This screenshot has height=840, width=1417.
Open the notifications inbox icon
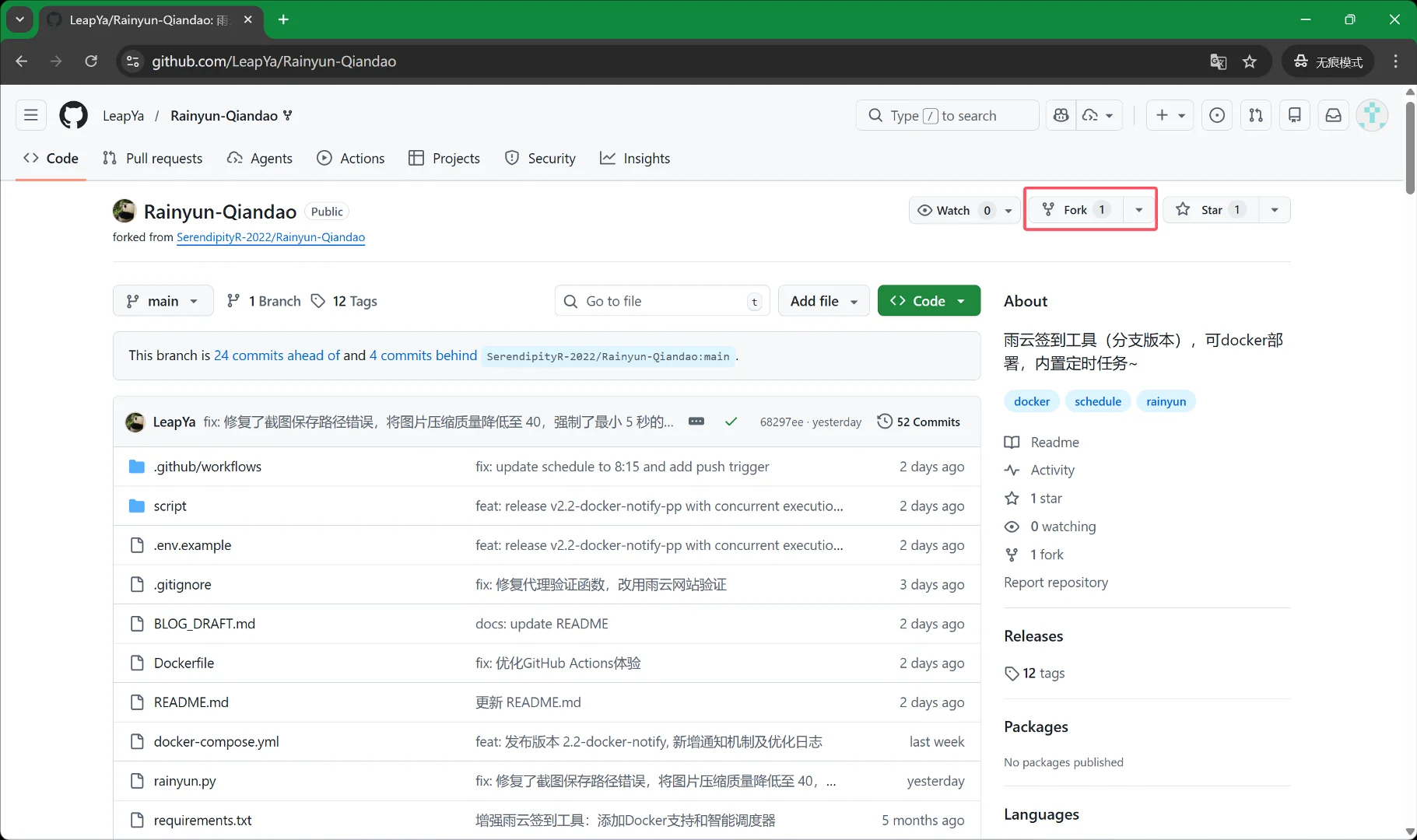coord(1333,115)
